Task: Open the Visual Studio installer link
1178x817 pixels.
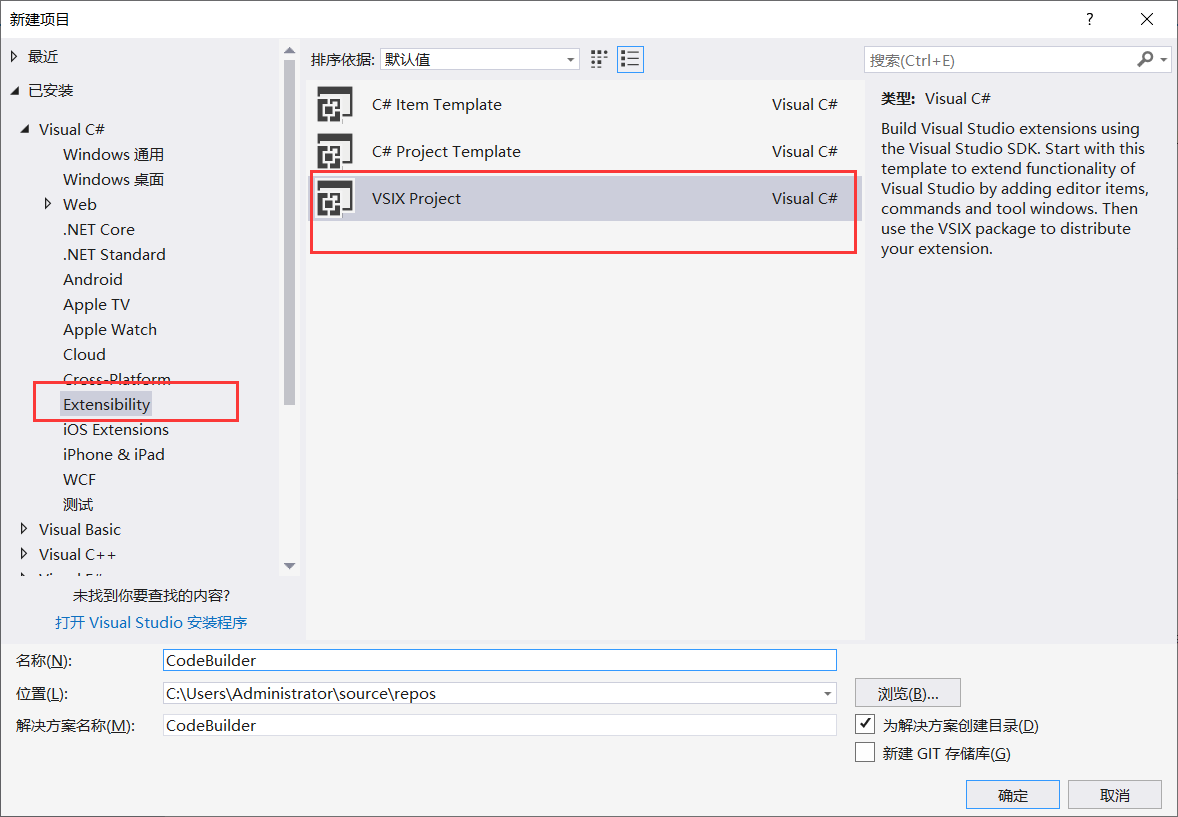Action: pyautogui.click(x=151, y=622)
